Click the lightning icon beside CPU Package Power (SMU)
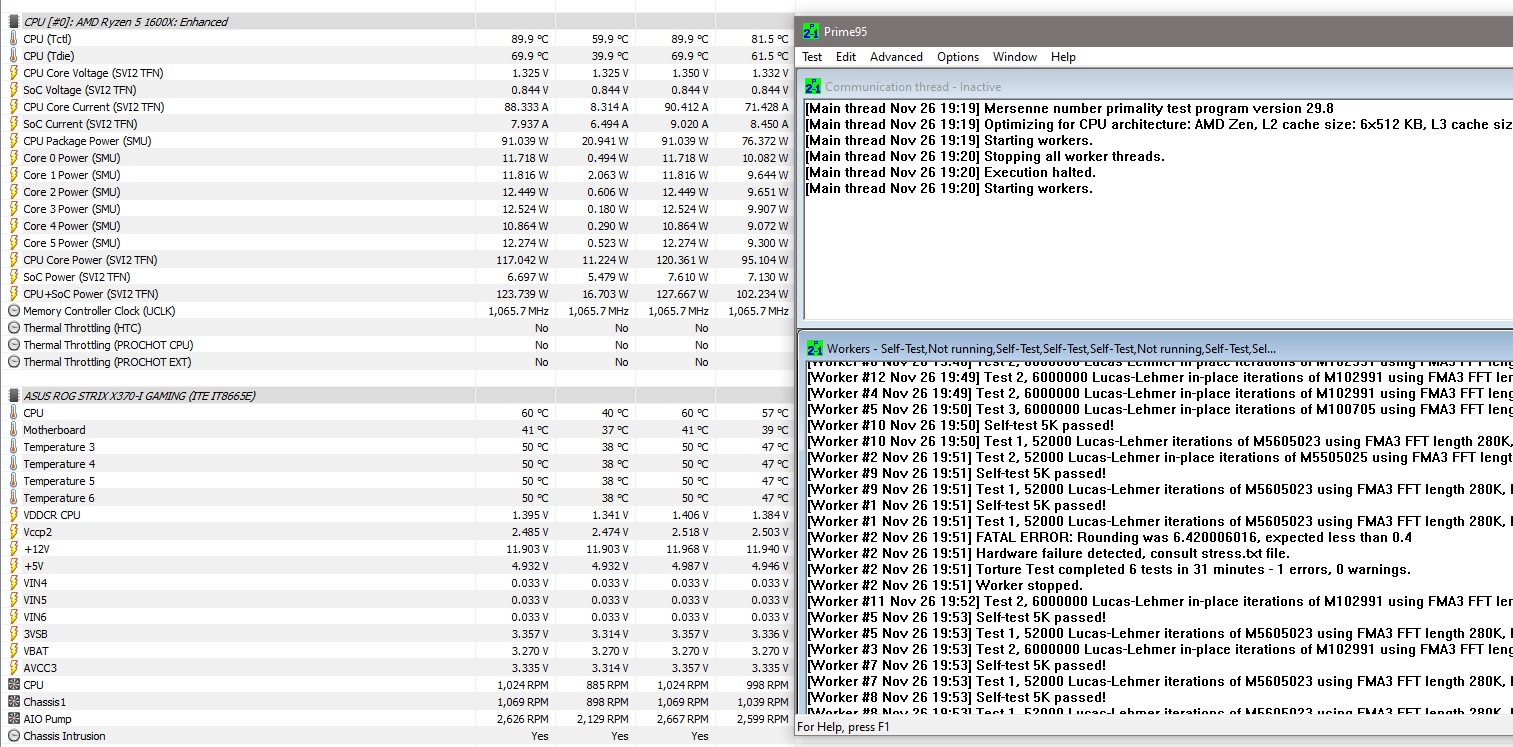This screenshot has height=747, width=1513. (13, 140)
